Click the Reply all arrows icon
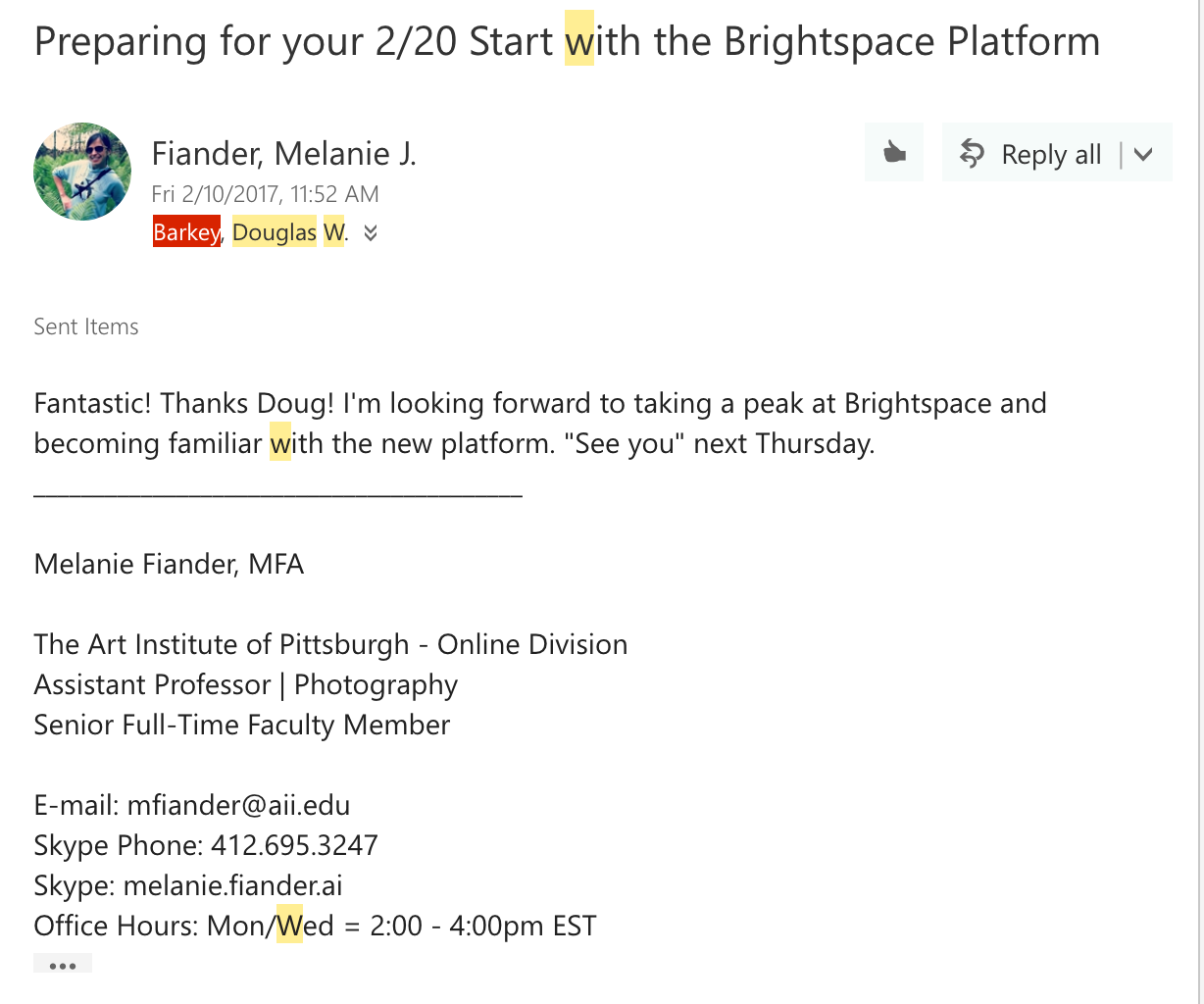This screenshot has height=1004, width=1204. [x=972, y=154]
